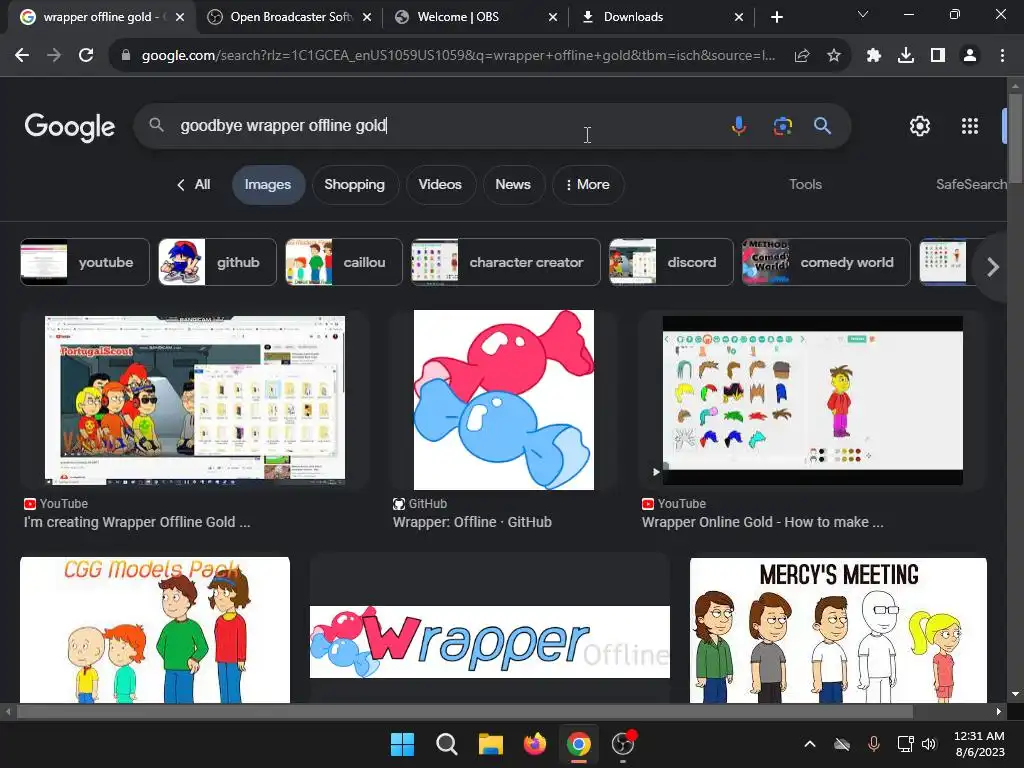
Task: Click the browser forward arrow
Action: [54, 56]
